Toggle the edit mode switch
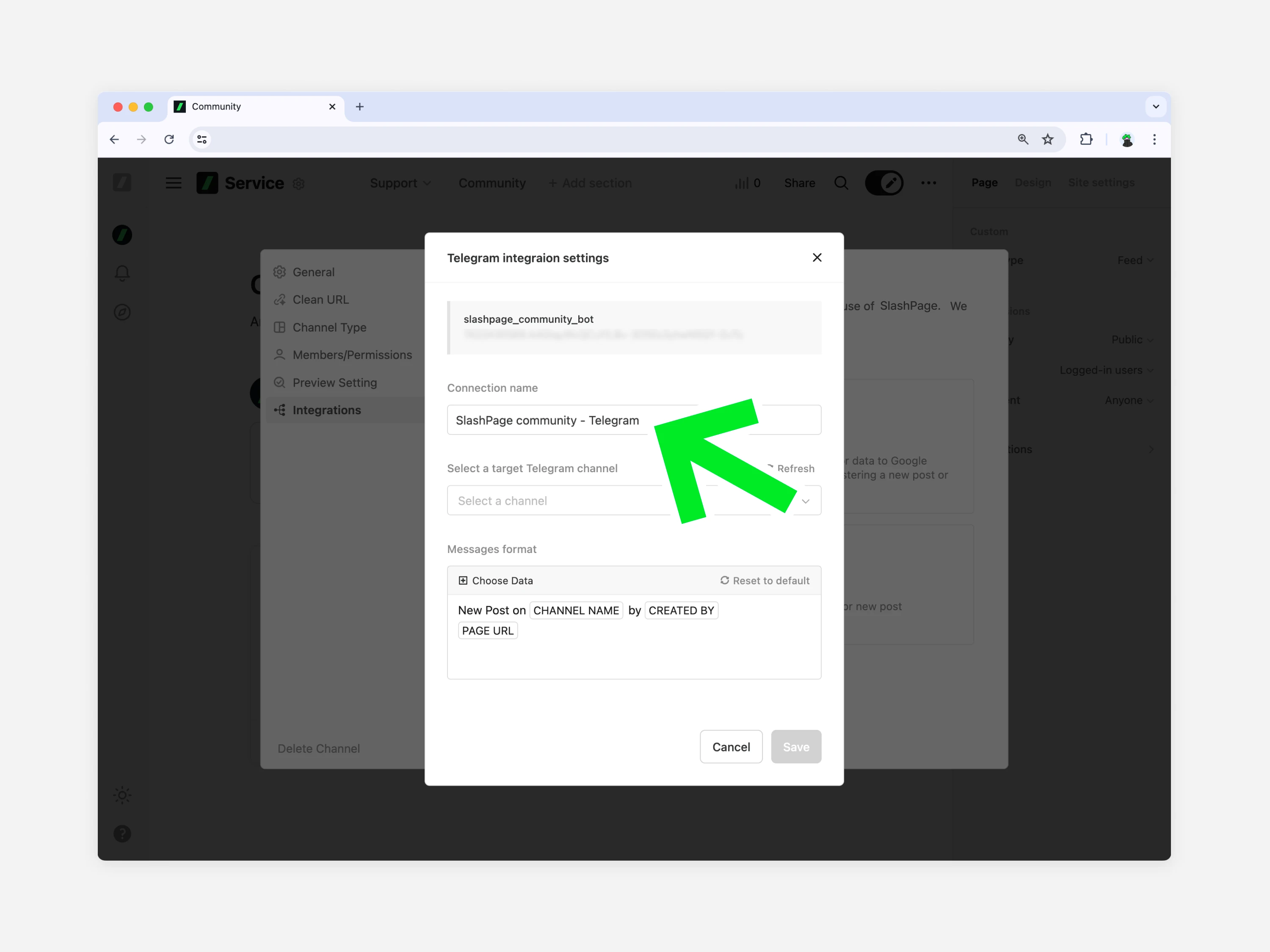Image resolution: width=1270 pixels, height=952 pixels. pyautogui.click(x=884, y=183)
